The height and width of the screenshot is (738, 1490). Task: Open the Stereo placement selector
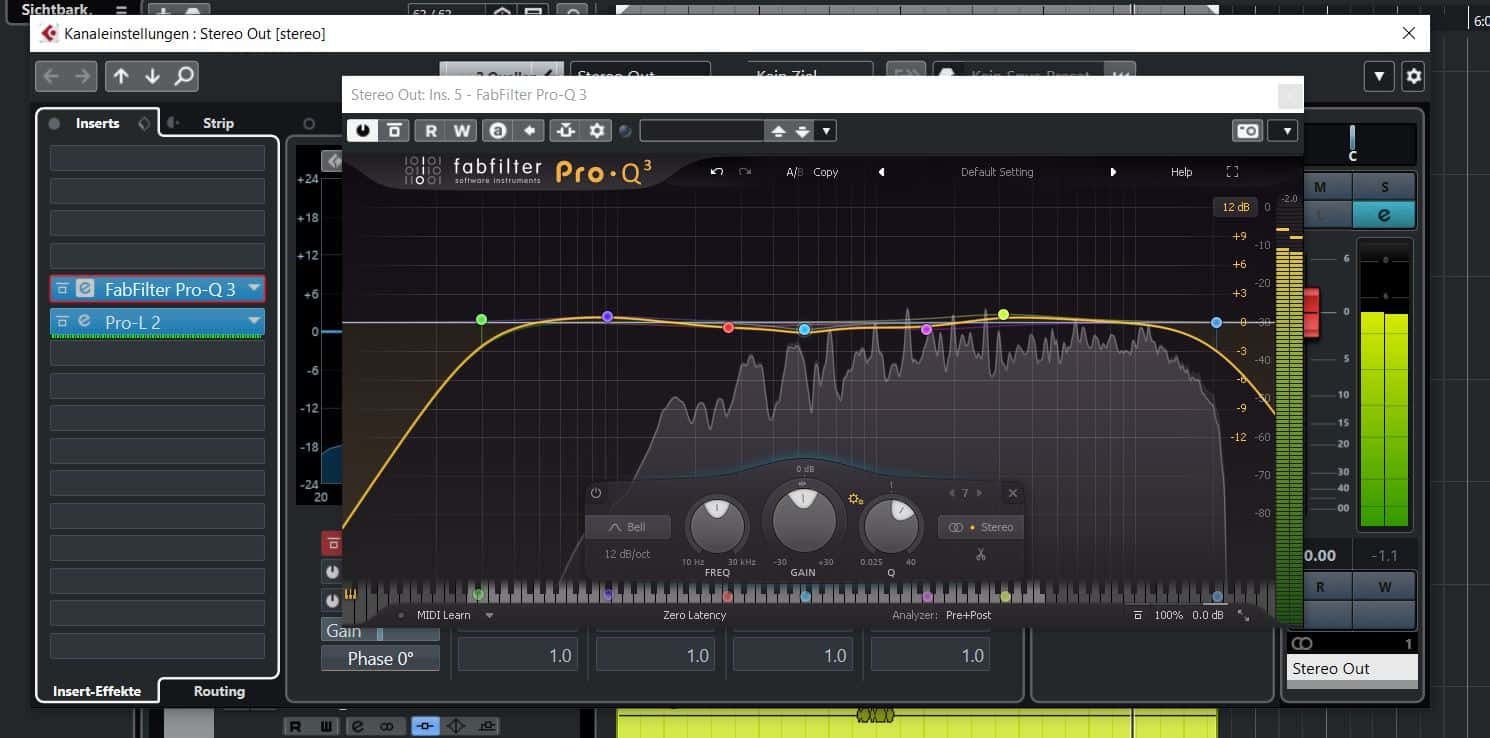(981, 527)
